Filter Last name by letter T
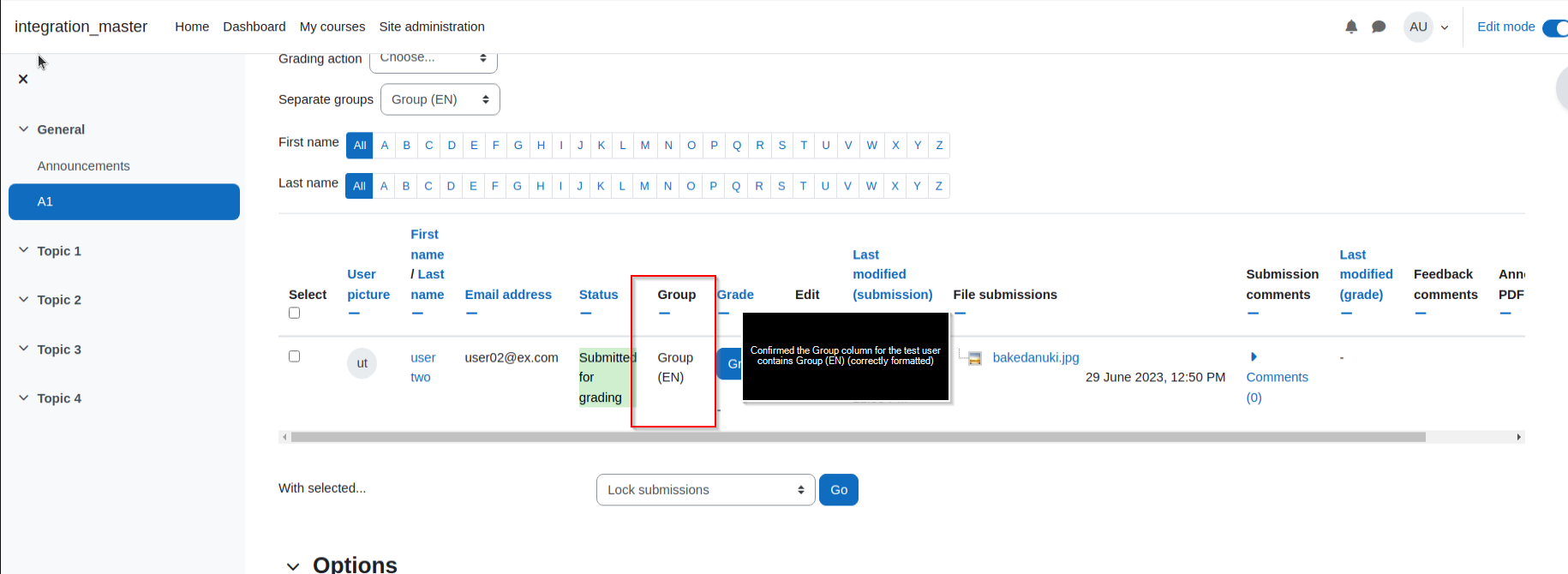1568x574 pixels. (x=803, y=186)
